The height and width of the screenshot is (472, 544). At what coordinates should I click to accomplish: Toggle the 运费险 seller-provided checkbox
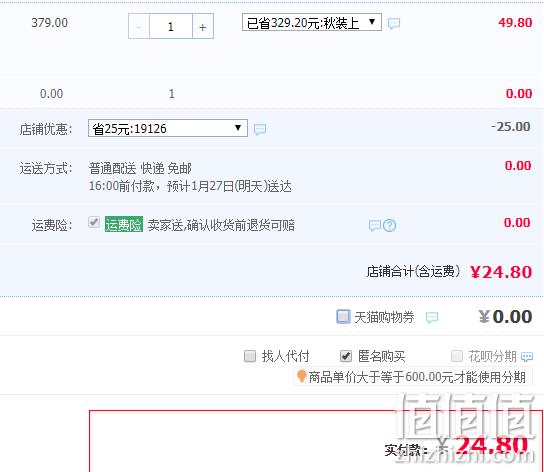coord(94,222)
